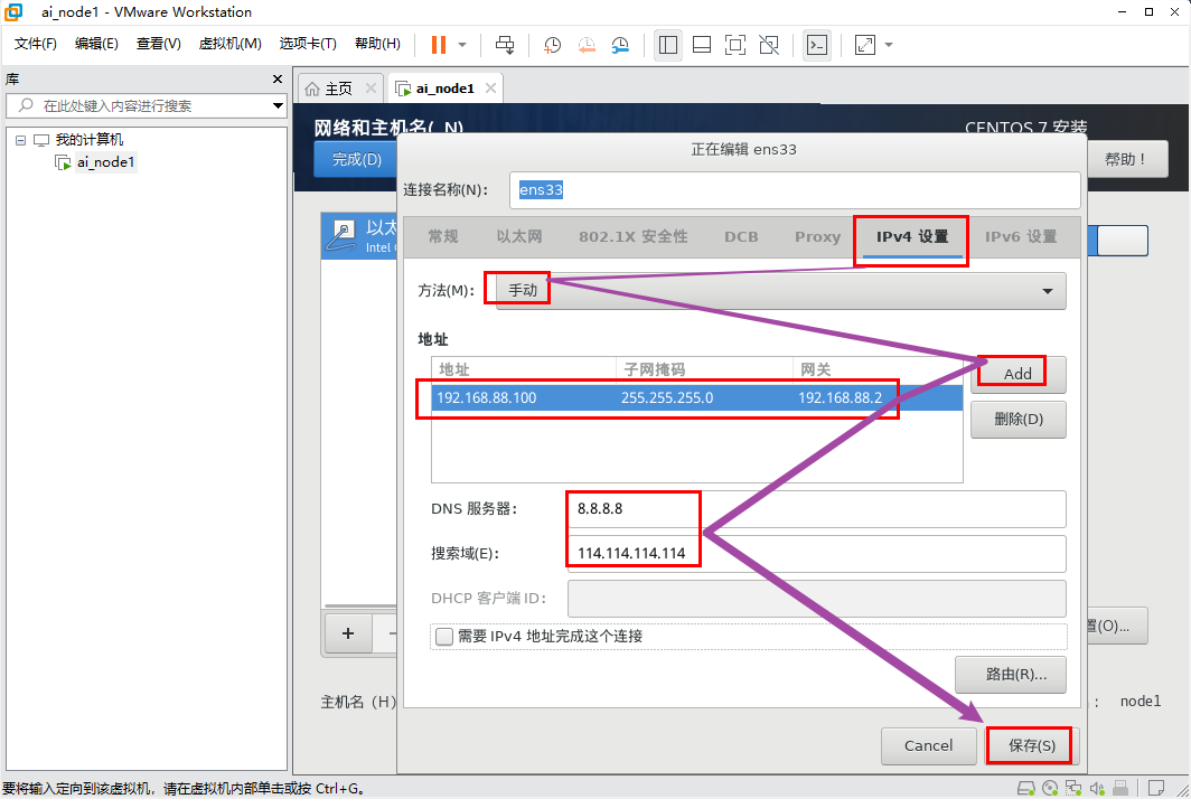
Task: Click the DNS 服务器 input field
Action: pos(700,509)
